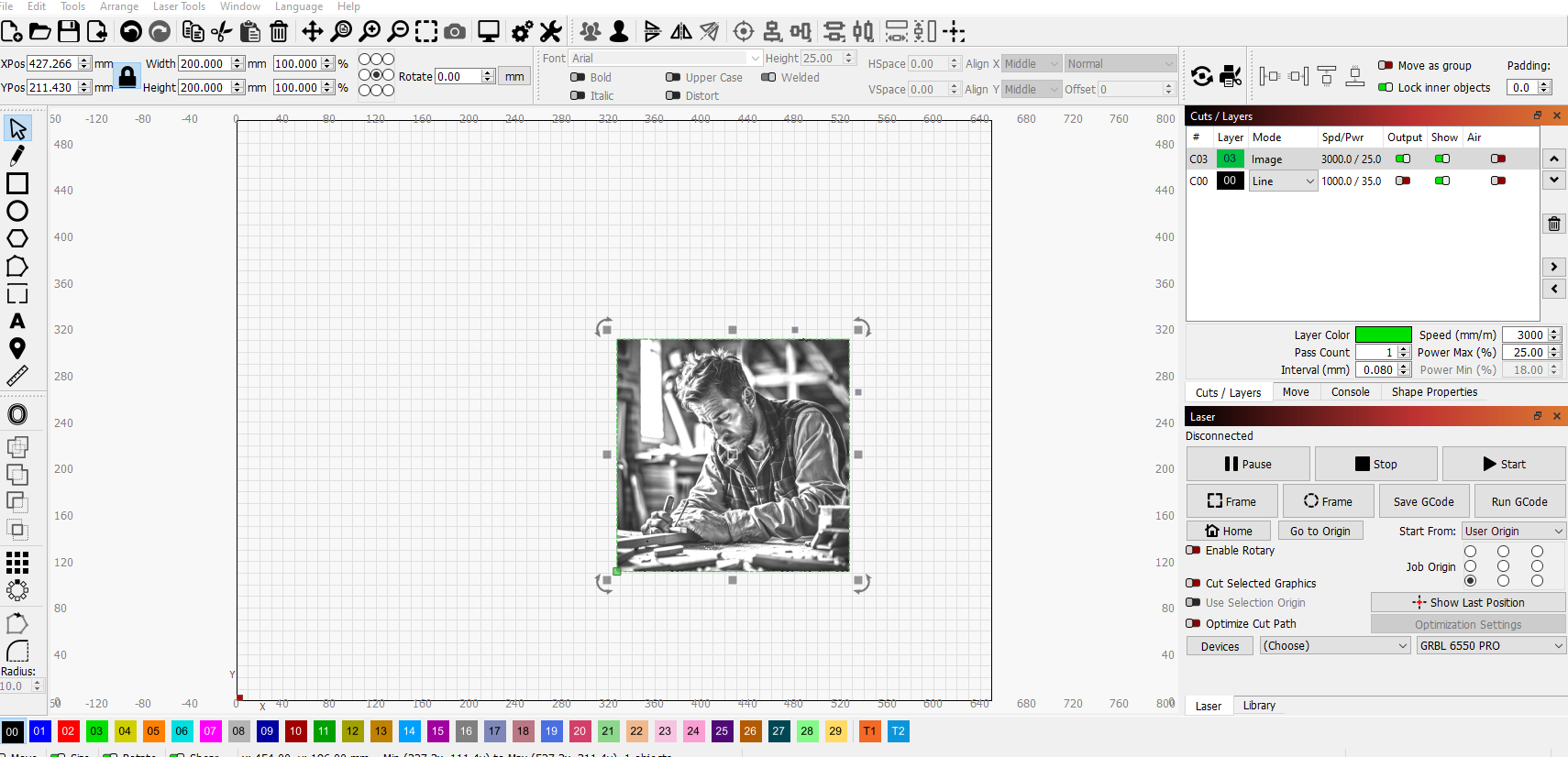Viewport: 1568px width, 757px height.
Task: Open Device Settings wrench-screwdriver icon
Action: [x=550, y=32]
